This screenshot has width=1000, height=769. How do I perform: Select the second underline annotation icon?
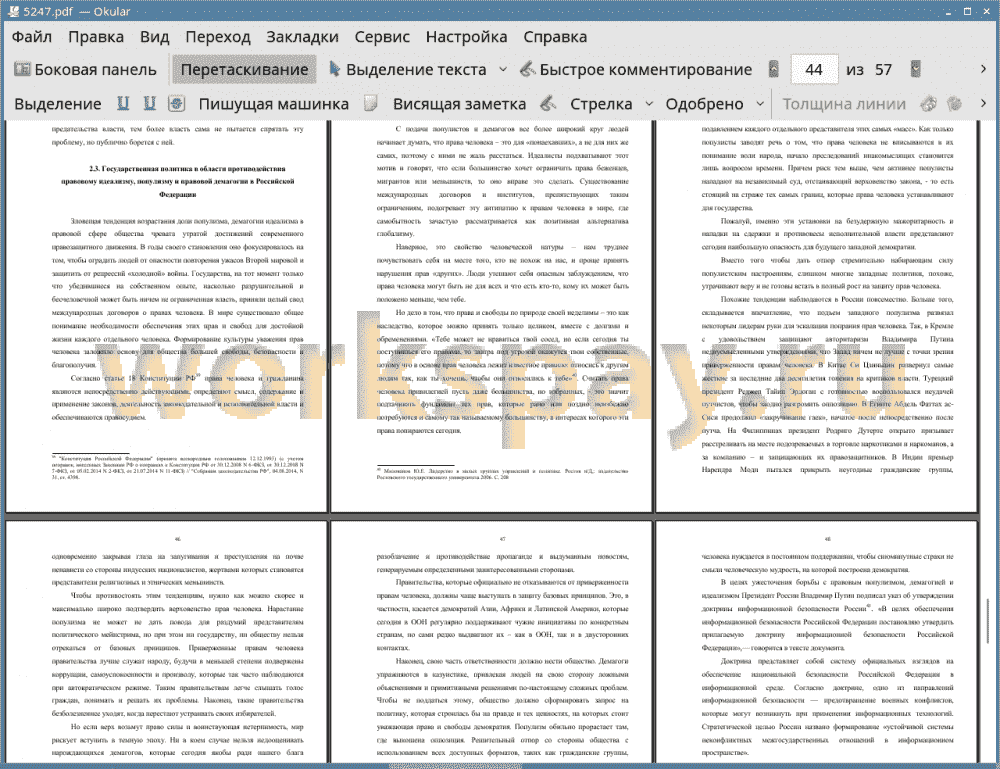coord(150,103)
